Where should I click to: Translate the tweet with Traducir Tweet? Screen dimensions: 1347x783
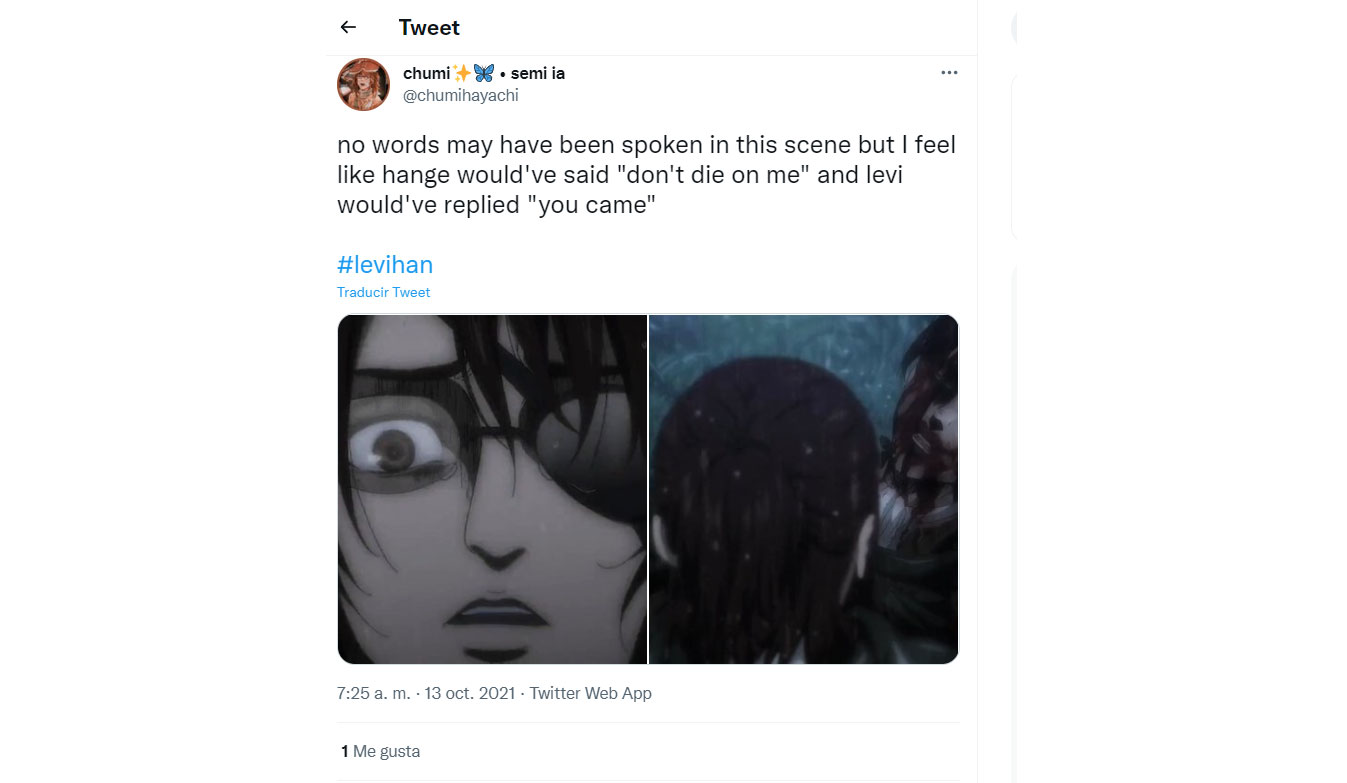coord(383,293)
